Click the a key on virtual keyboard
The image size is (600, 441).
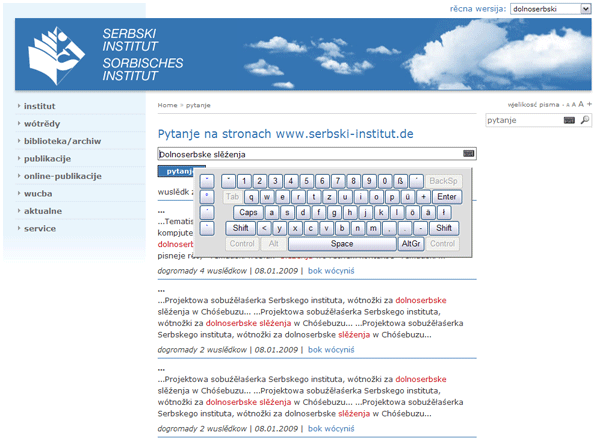coord(272,212)
